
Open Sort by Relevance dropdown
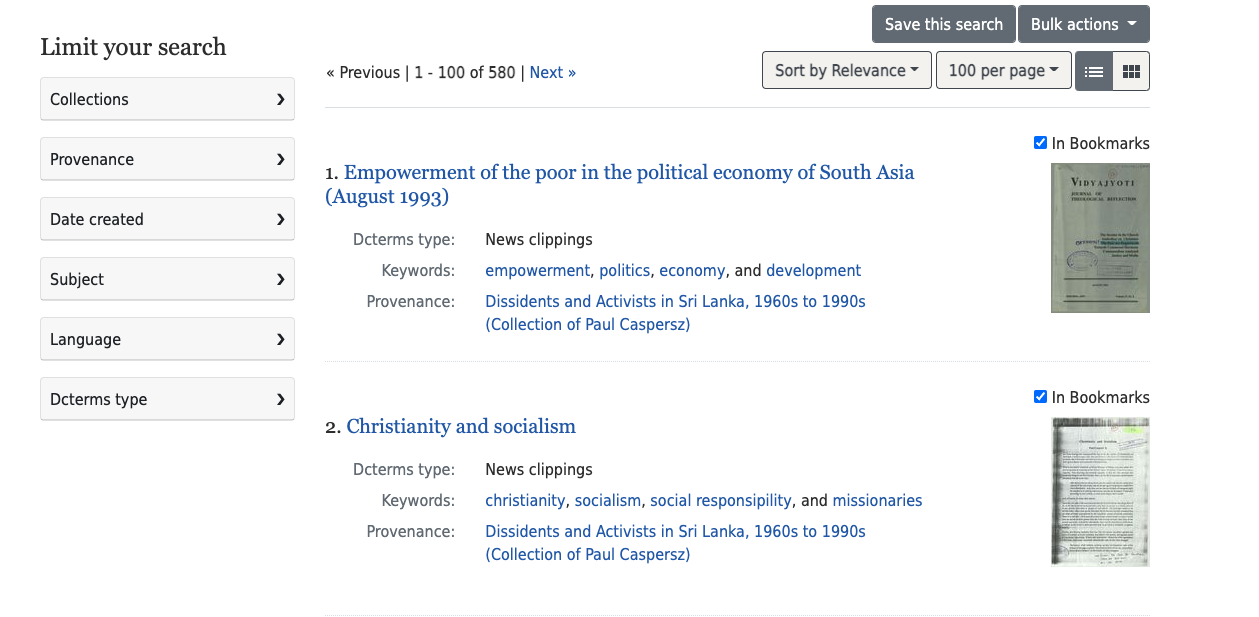point(846,70)
